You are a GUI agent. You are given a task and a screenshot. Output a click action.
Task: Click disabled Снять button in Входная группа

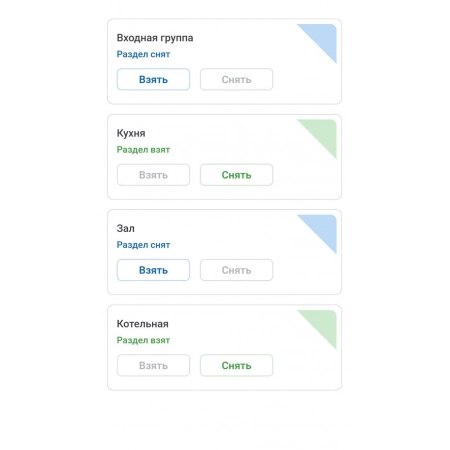tap(236, 79)
